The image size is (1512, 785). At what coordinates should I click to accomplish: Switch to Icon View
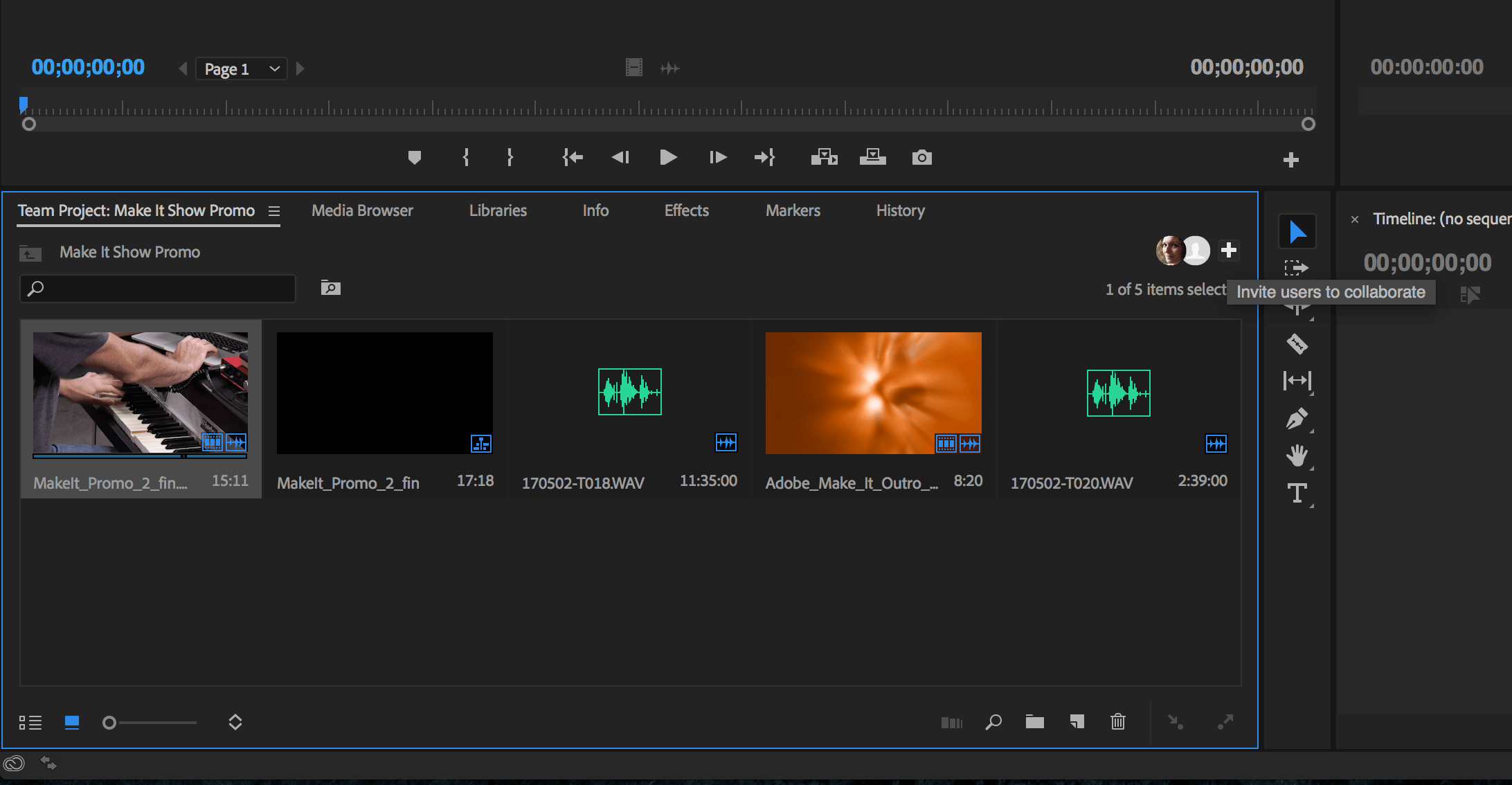point(71,723)
